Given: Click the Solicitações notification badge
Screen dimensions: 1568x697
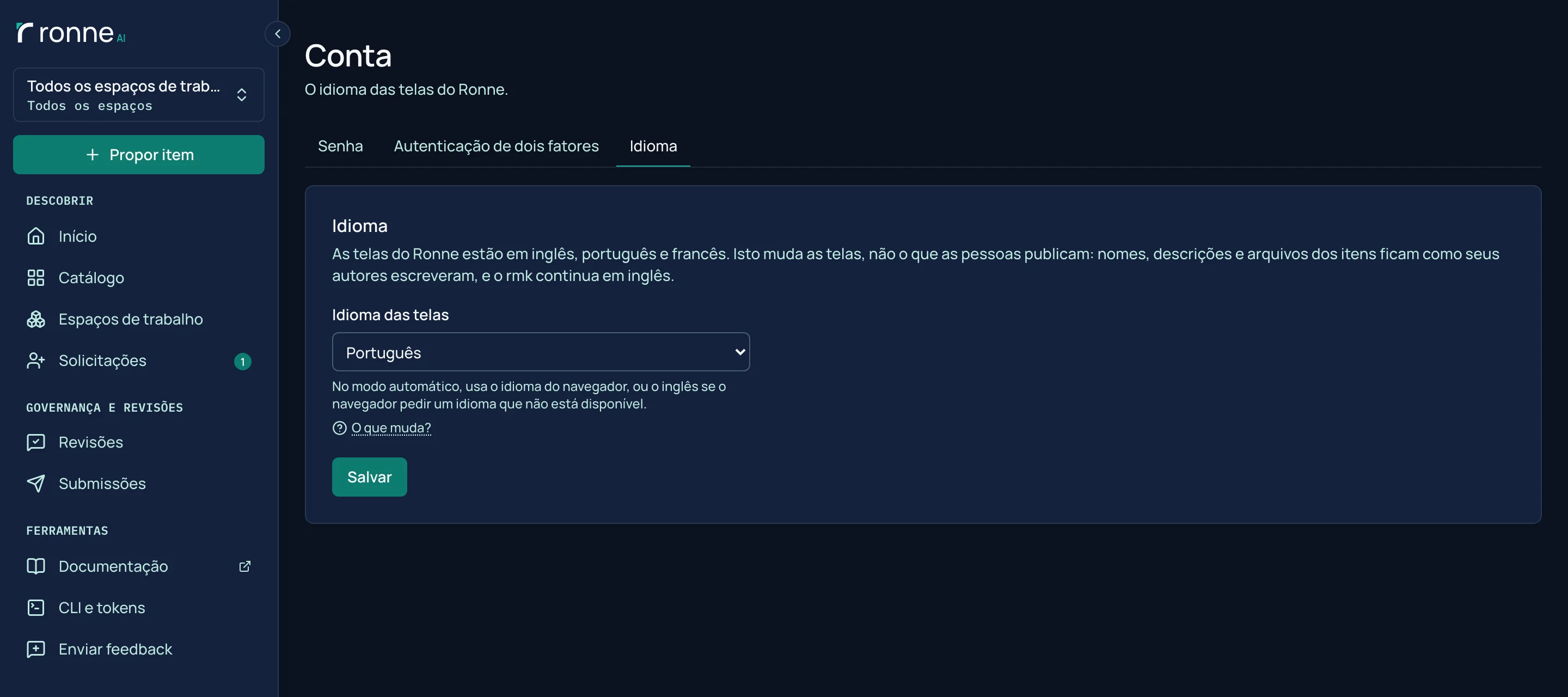Looking at the screenshot, I should (242, 362).
